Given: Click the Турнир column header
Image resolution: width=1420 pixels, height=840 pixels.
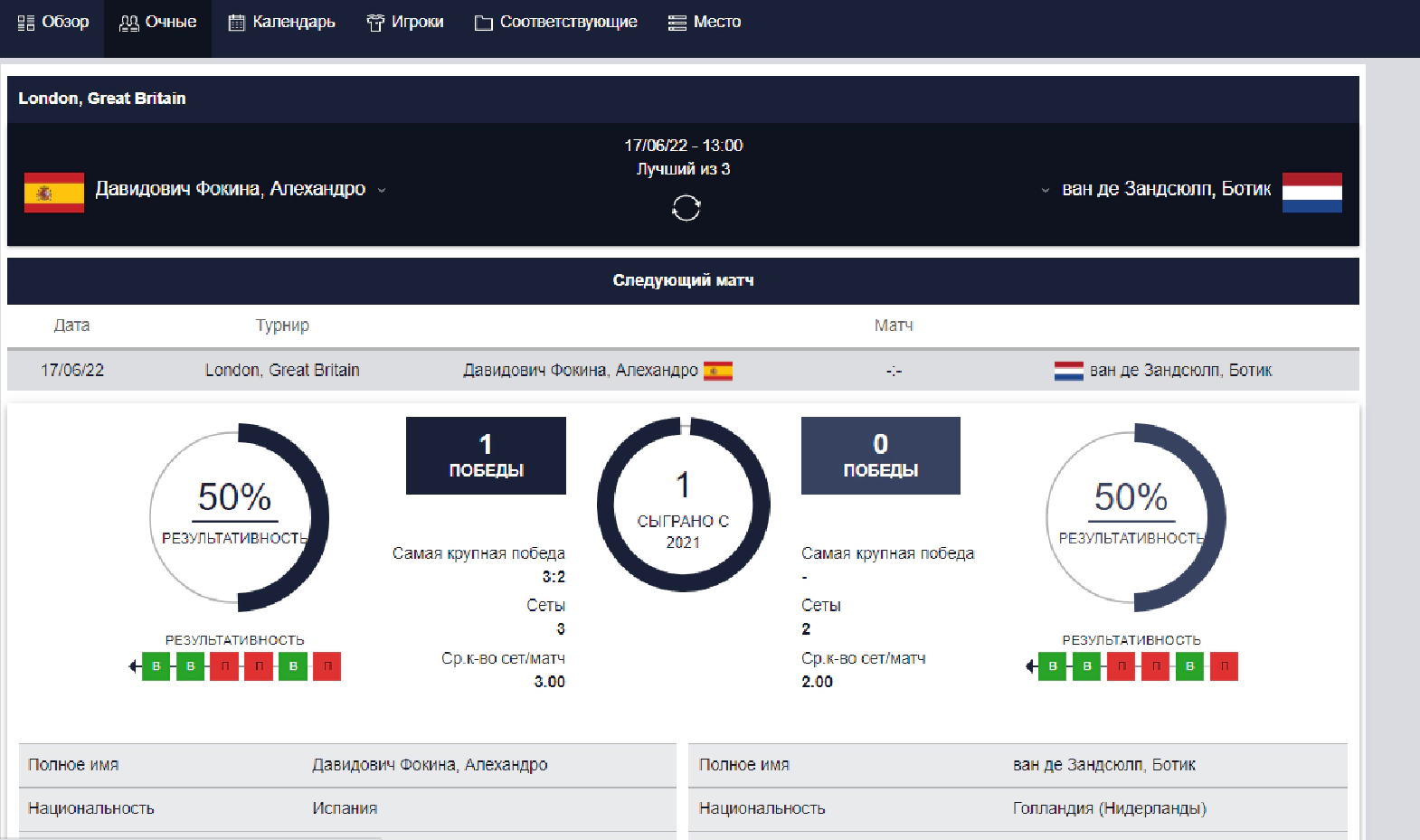Looking at the screenshot, I should click(282, 326).
